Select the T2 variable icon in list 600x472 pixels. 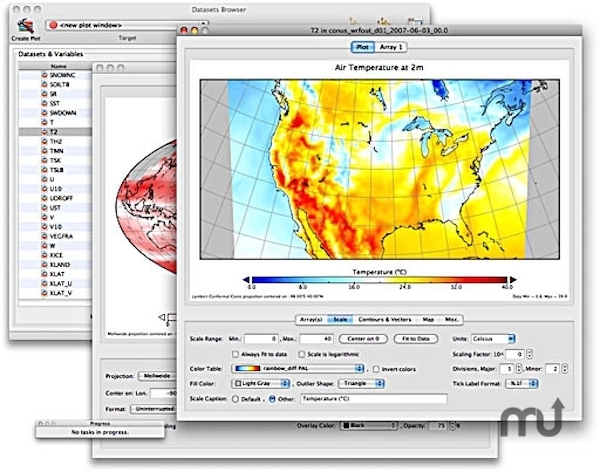click(x=44, y=132)
